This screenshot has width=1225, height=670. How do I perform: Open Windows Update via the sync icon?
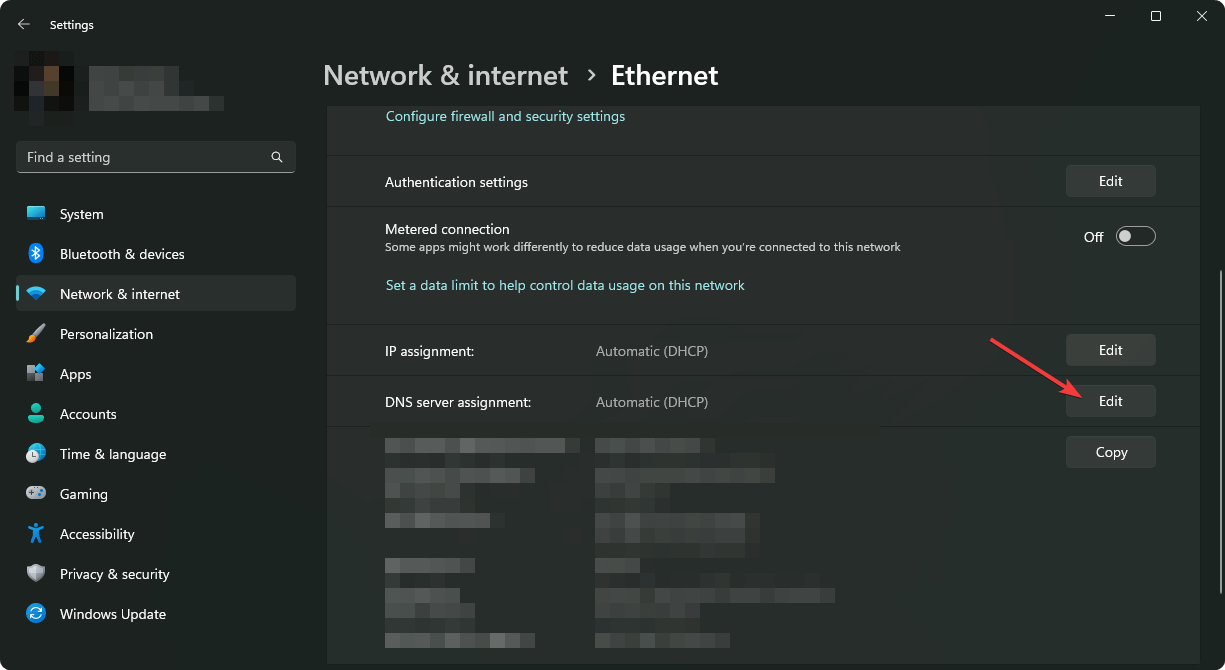point(36,614)
